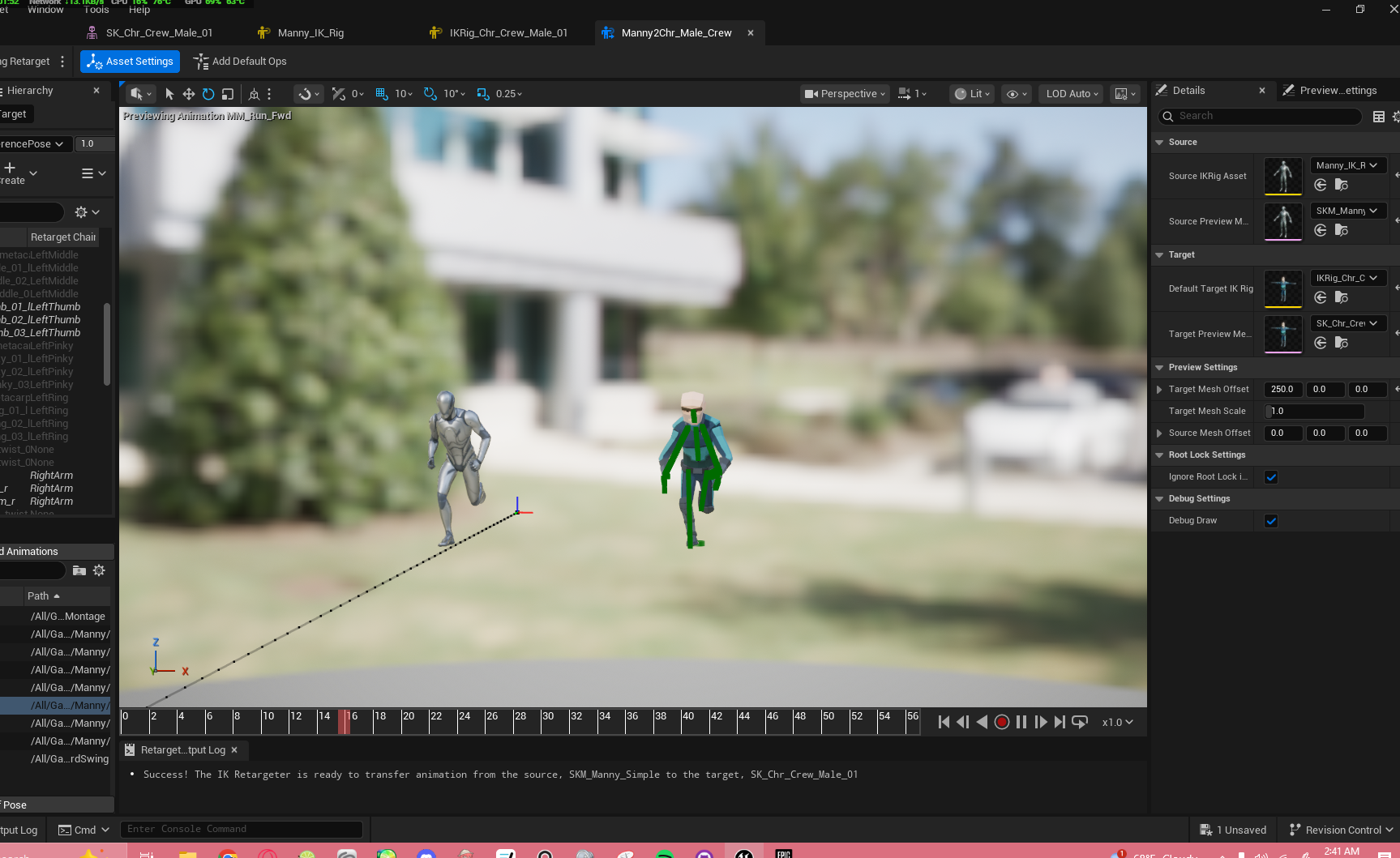The width and height of the screenshot is (1400, 858).
Task: Open rotation snap 10° dropdown
Action: [x=454, y=94]
